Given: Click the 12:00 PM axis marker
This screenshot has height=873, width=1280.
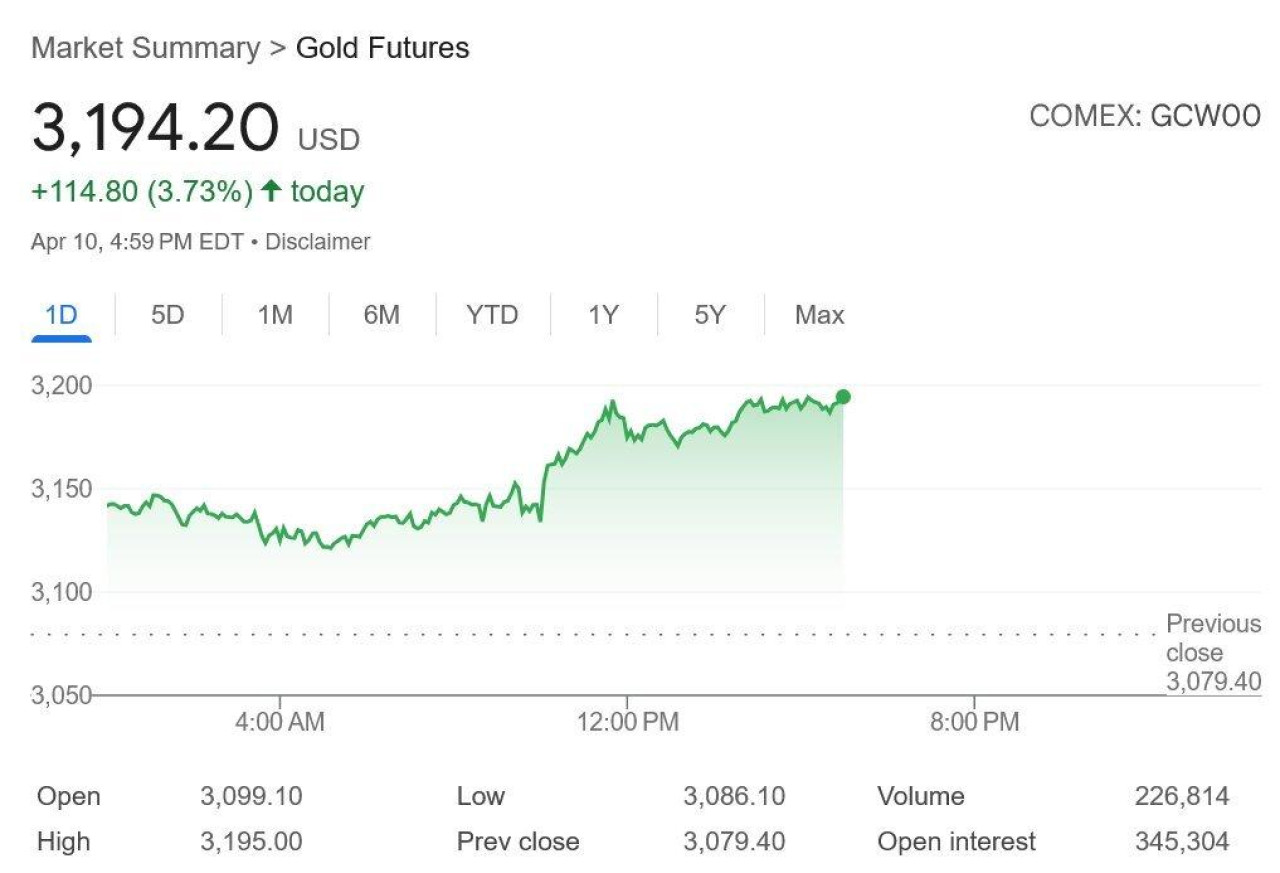Looking at the screenshot, I should click(628, 722).
